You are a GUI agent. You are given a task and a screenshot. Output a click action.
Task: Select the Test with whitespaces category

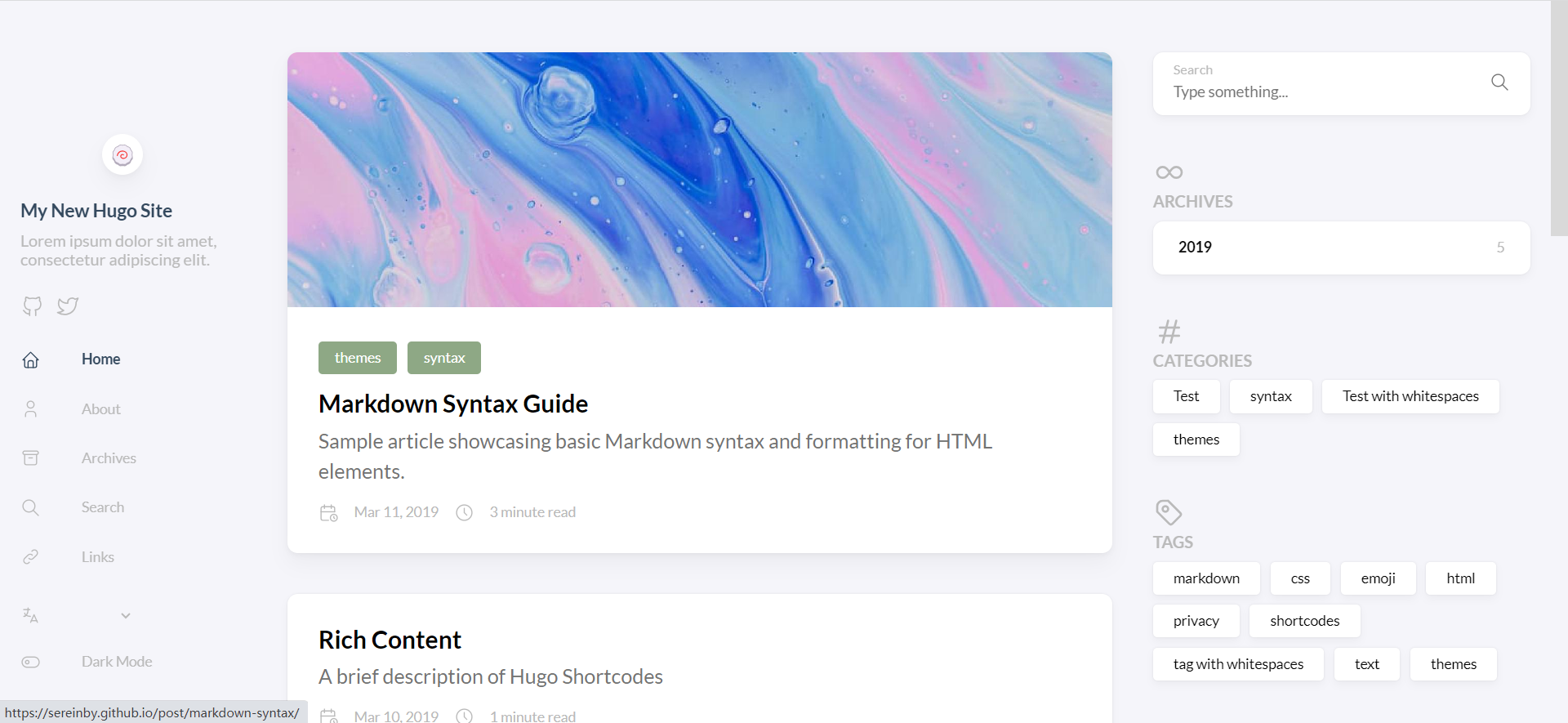click(x=1410, y=396)
